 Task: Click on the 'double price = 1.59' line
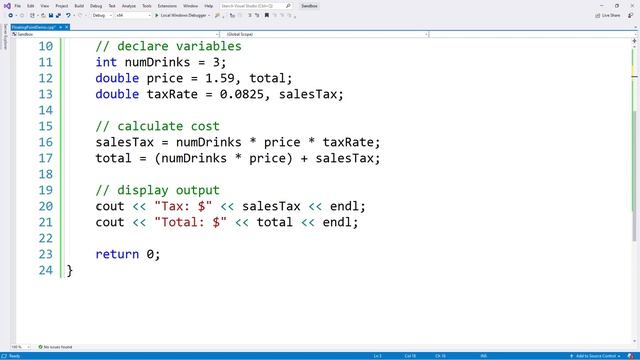click(194, 78)
